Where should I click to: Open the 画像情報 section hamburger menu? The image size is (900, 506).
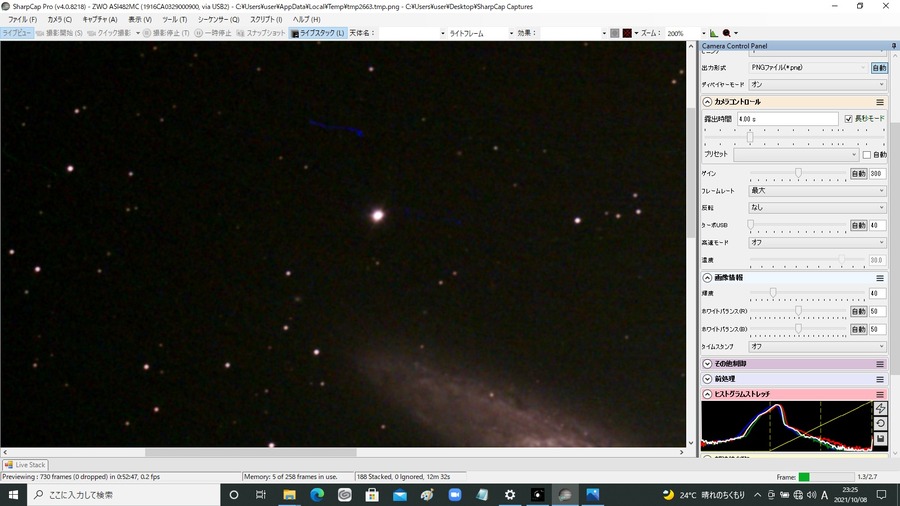pyautogui.click(x=879, y=278)
